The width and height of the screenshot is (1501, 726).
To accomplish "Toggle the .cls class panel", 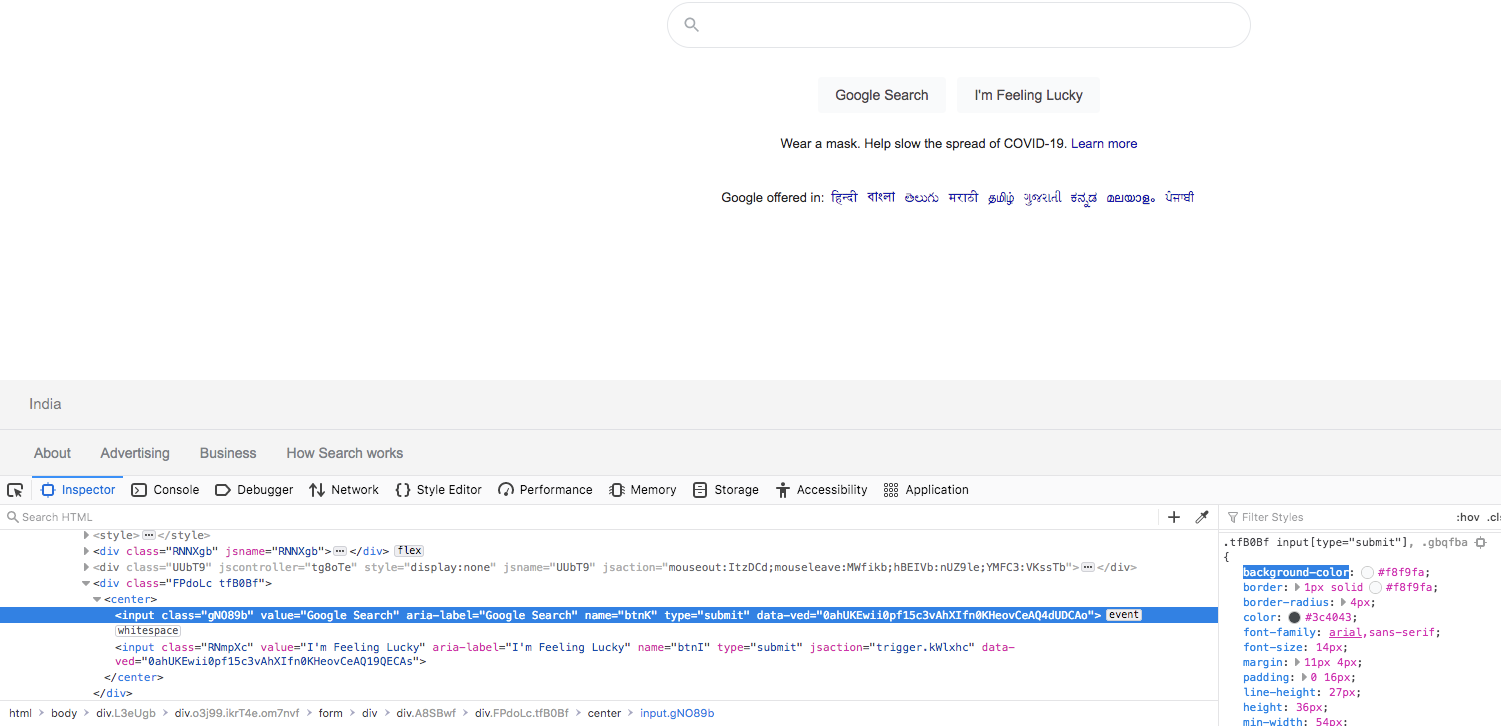I will click(x=1494, y=517).
